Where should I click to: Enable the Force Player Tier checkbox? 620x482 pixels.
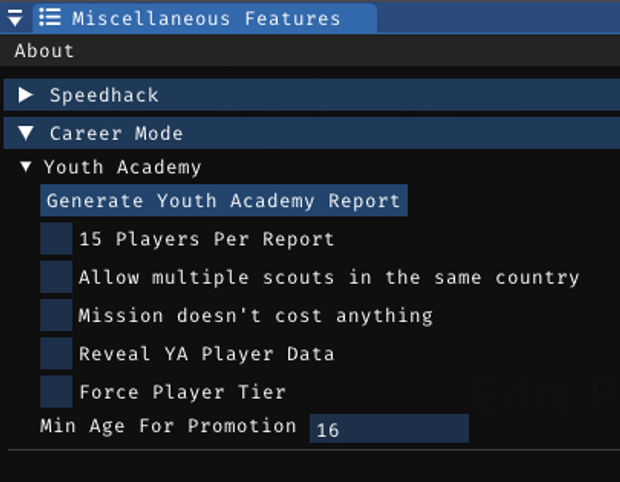click(56, 391)
